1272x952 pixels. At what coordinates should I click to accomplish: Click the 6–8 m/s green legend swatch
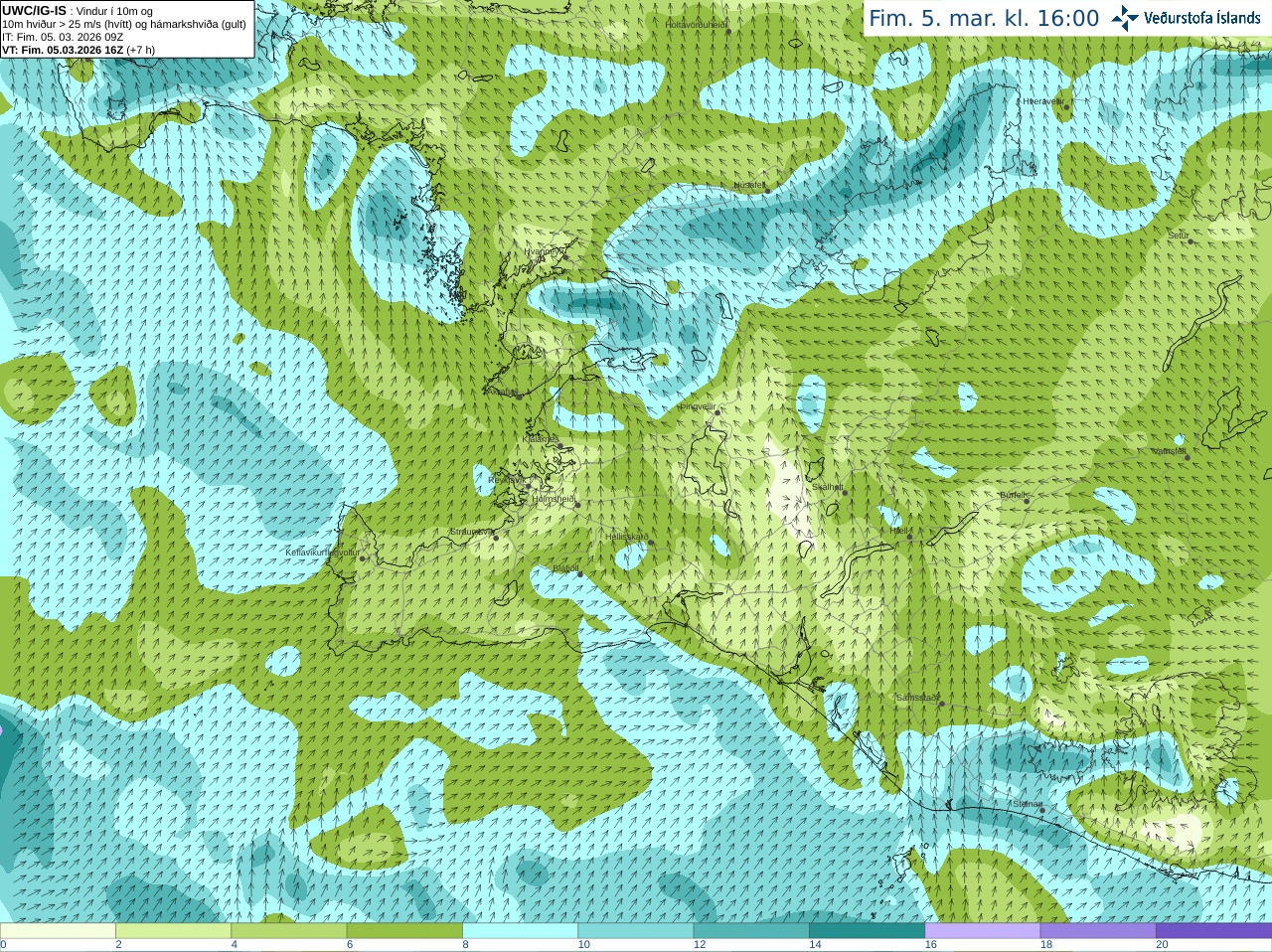404,931
